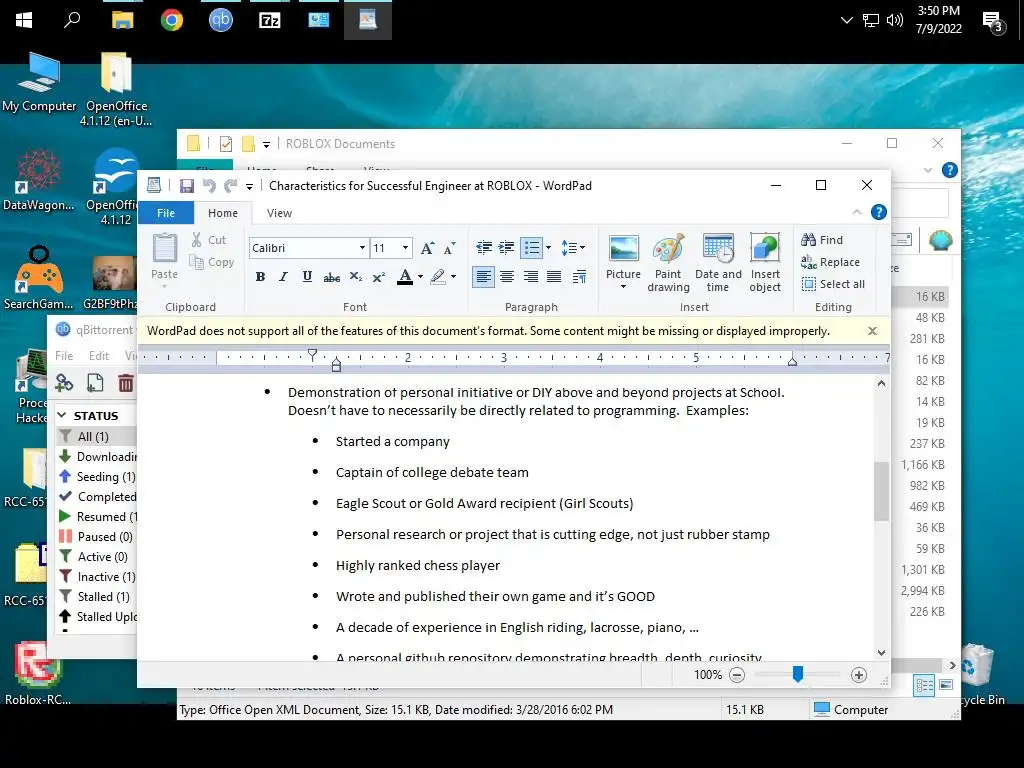
Task: Open Chrome from the taskbar
Action: pyautogui.click(x=172, y=20)
